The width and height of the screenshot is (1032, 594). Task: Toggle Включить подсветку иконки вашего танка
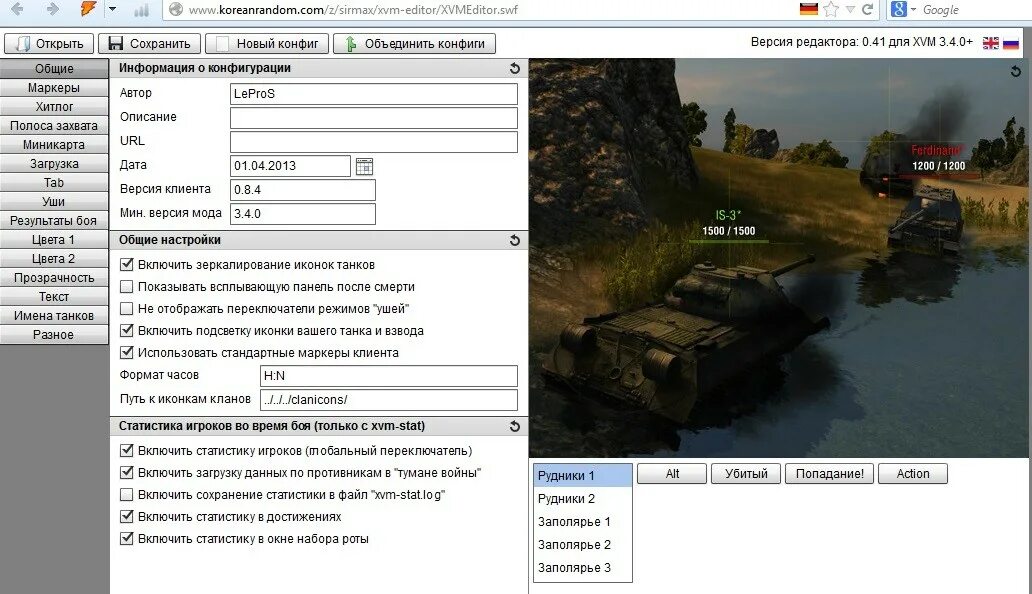[126, 330]
